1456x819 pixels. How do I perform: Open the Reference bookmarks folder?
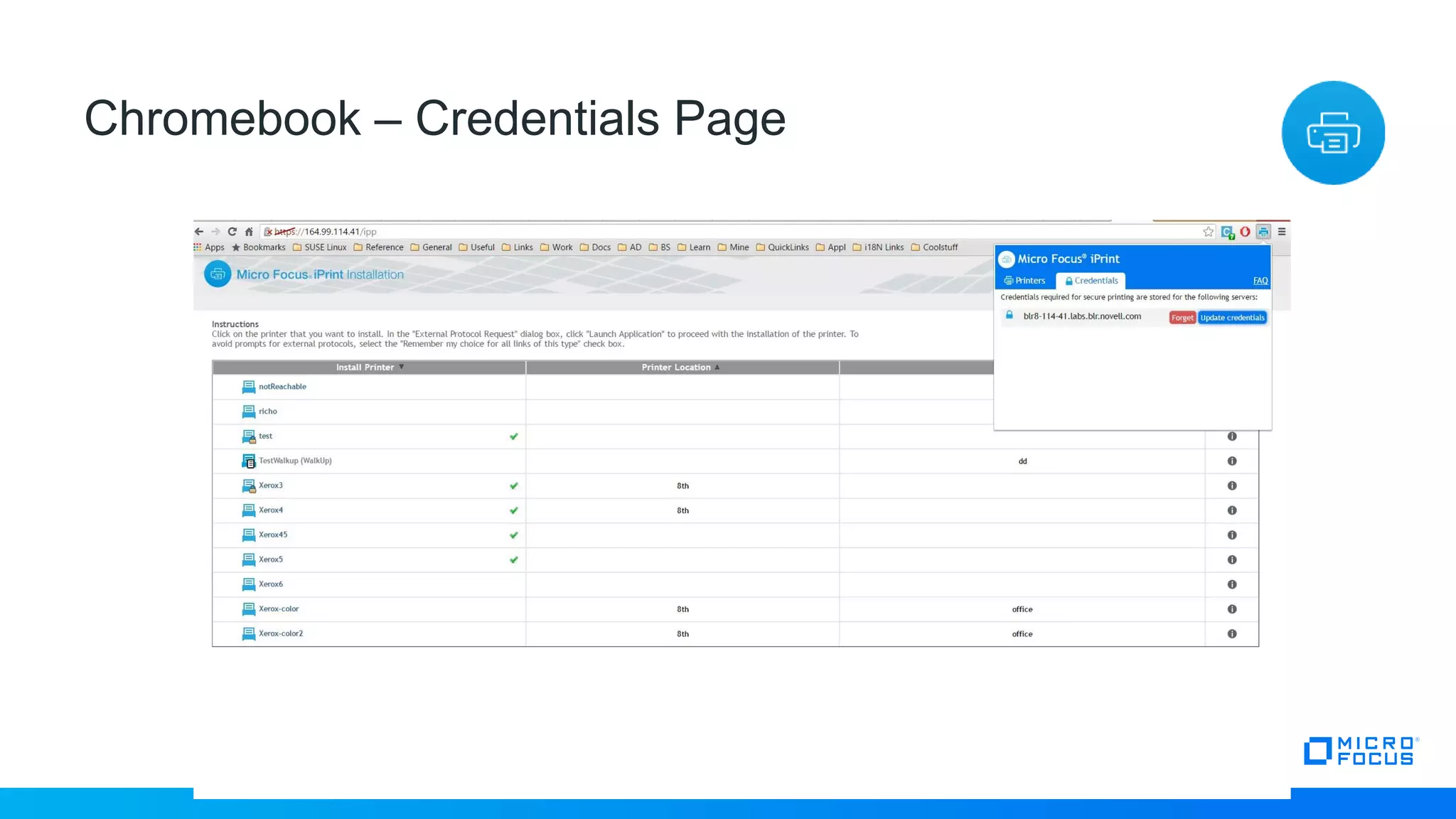coord(379,247)
